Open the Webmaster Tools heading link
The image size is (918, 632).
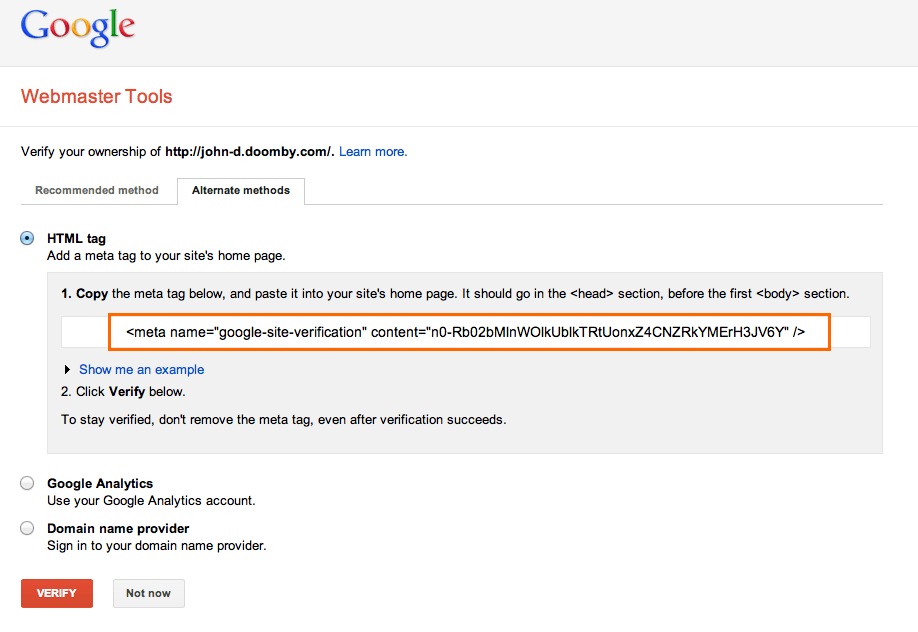pos(97,96)
